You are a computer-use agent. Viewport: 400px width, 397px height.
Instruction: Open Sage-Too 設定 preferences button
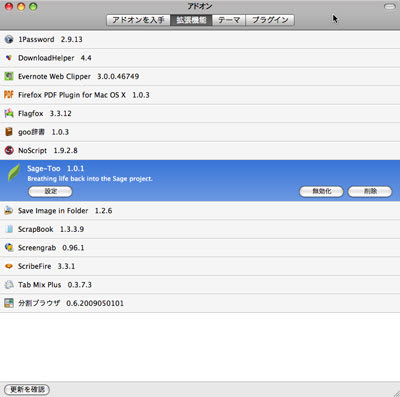pyautogui.click(x=50, y=191)
